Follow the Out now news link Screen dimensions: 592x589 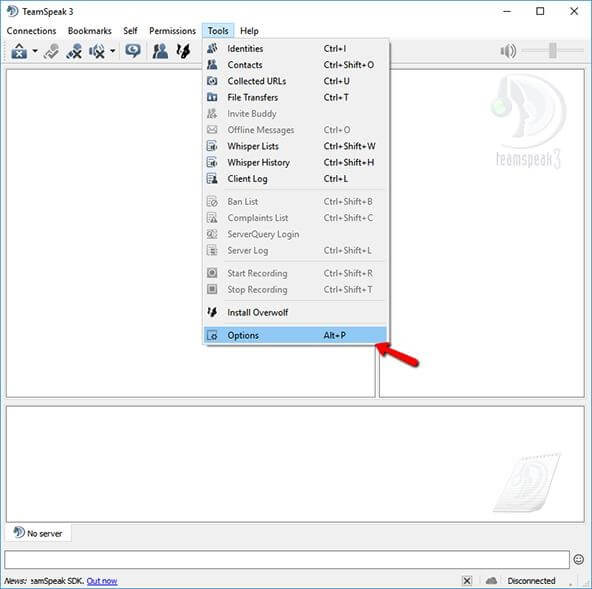(102, 581)
